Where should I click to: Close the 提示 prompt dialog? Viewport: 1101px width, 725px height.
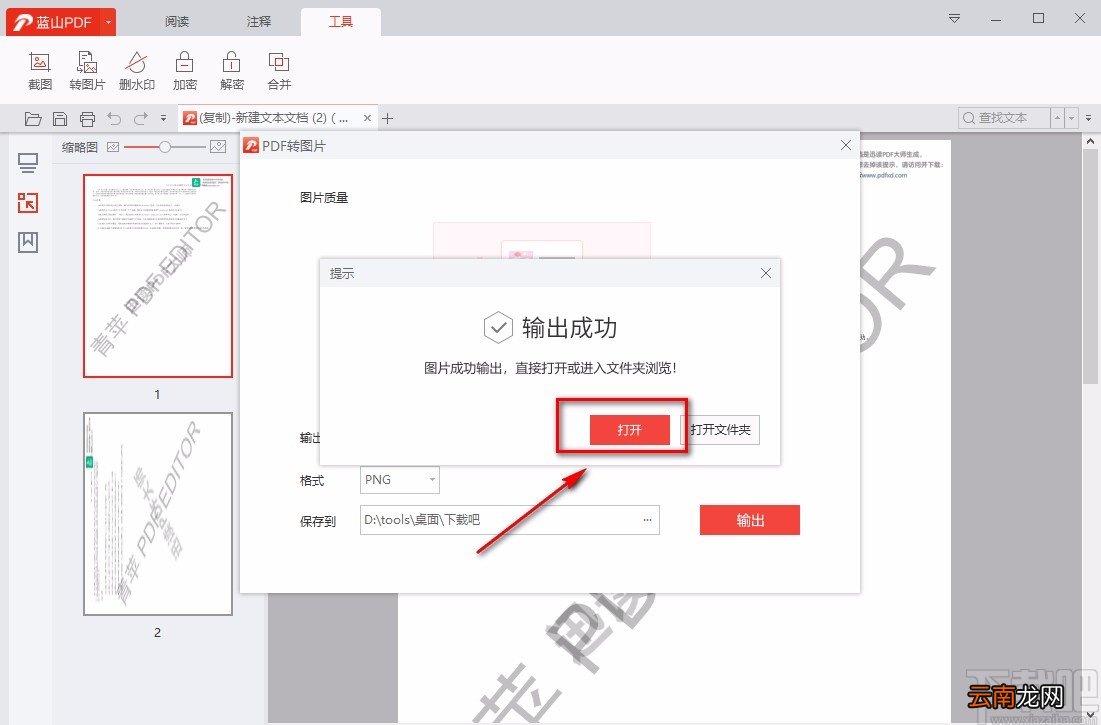[765, 273]
